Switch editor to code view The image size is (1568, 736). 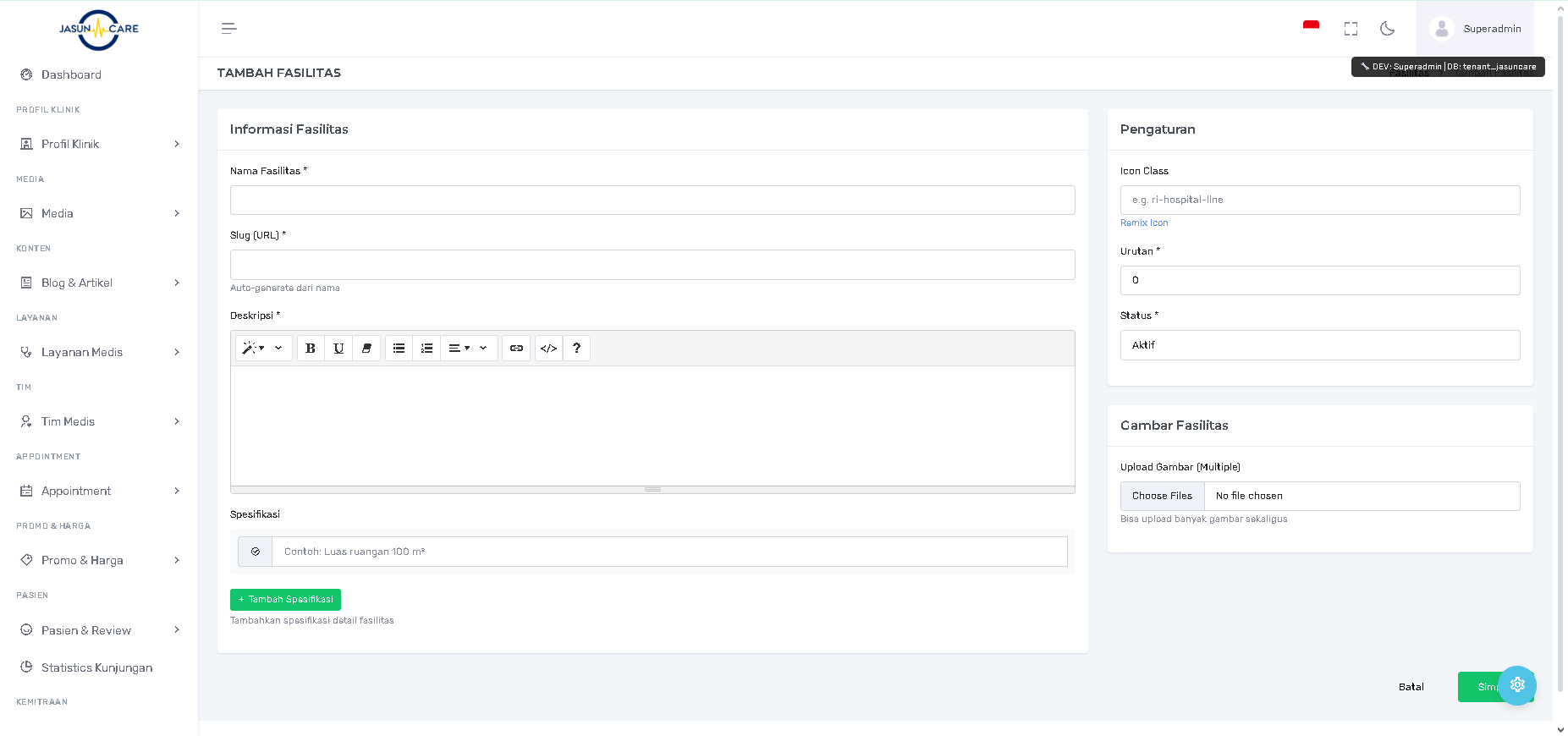(548, 349)
